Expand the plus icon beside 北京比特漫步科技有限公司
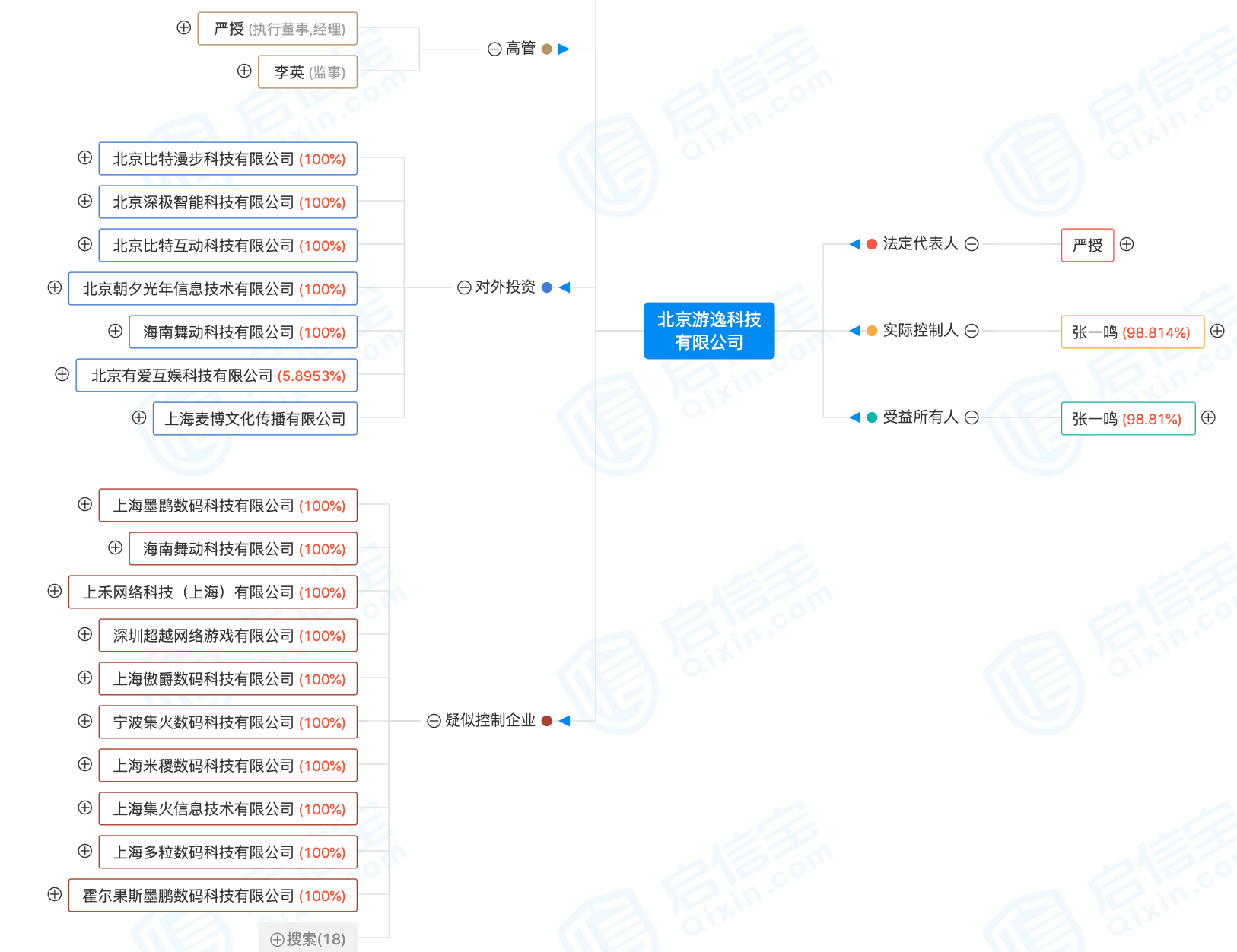Image resolution: width=1237 pixels, height=952 pixels. pos(84,157)
